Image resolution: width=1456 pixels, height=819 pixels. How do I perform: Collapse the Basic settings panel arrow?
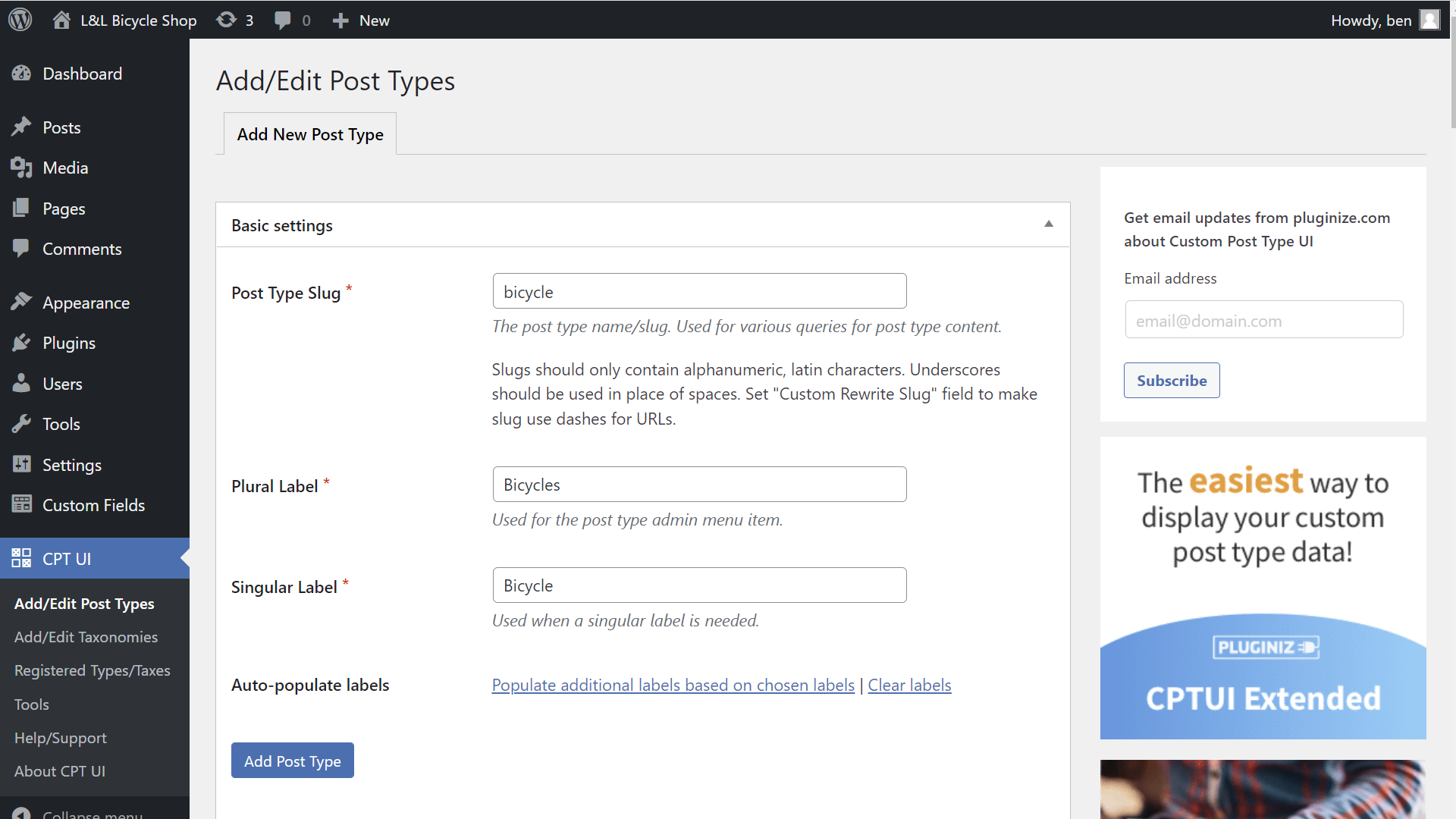click(x=1048, y=224)
